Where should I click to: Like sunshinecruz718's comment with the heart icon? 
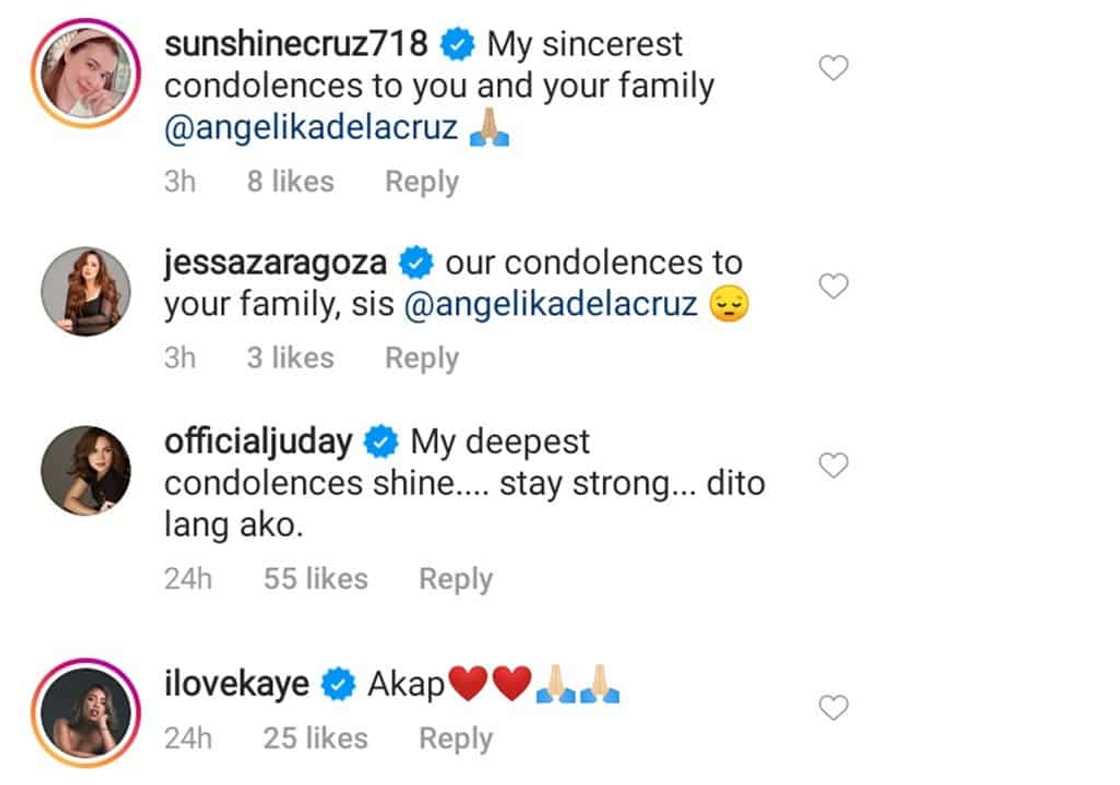click(833, 68)
